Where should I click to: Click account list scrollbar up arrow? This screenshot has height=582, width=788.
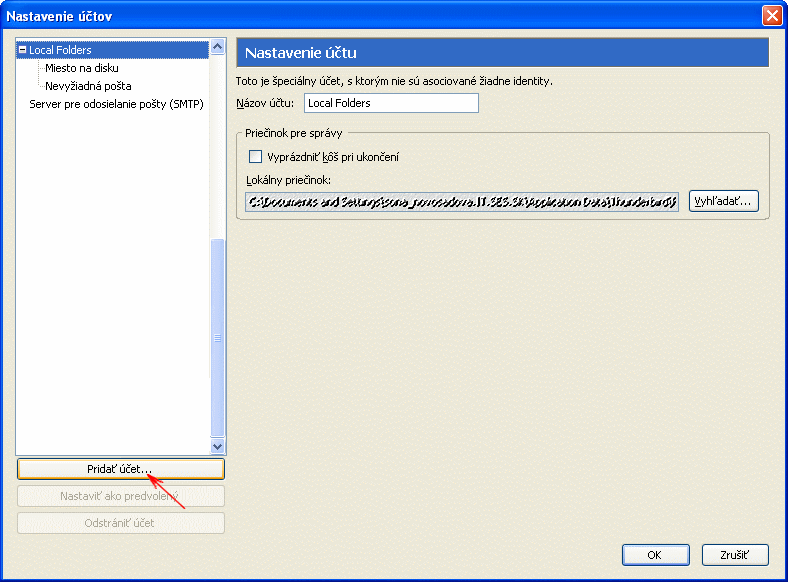218,48
